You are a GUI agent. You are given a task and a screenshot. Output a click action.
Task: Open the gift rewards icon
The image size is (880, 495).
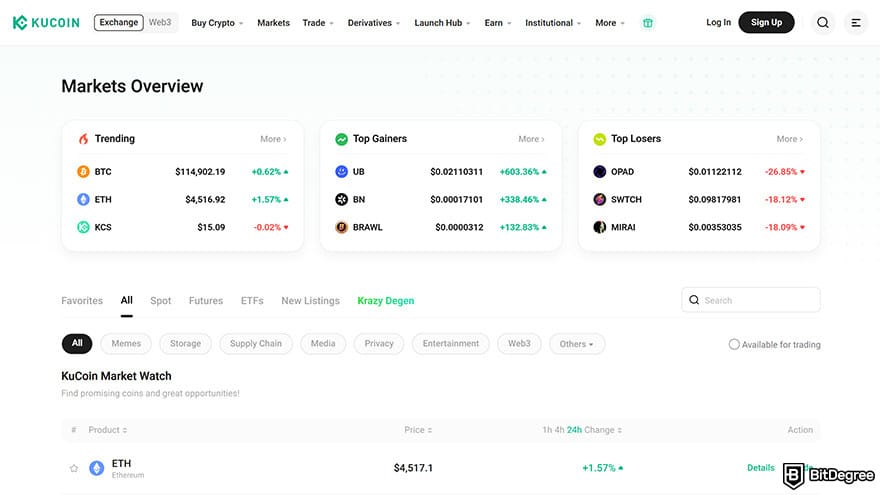[648, 23]
